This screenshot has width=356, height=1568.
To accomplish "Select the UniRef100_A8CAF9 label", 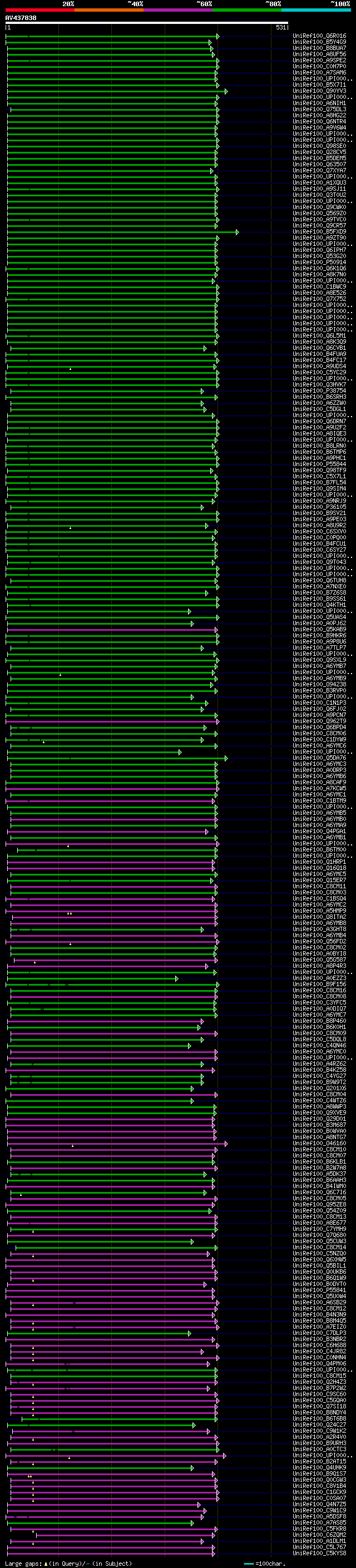I will point(319,783).
